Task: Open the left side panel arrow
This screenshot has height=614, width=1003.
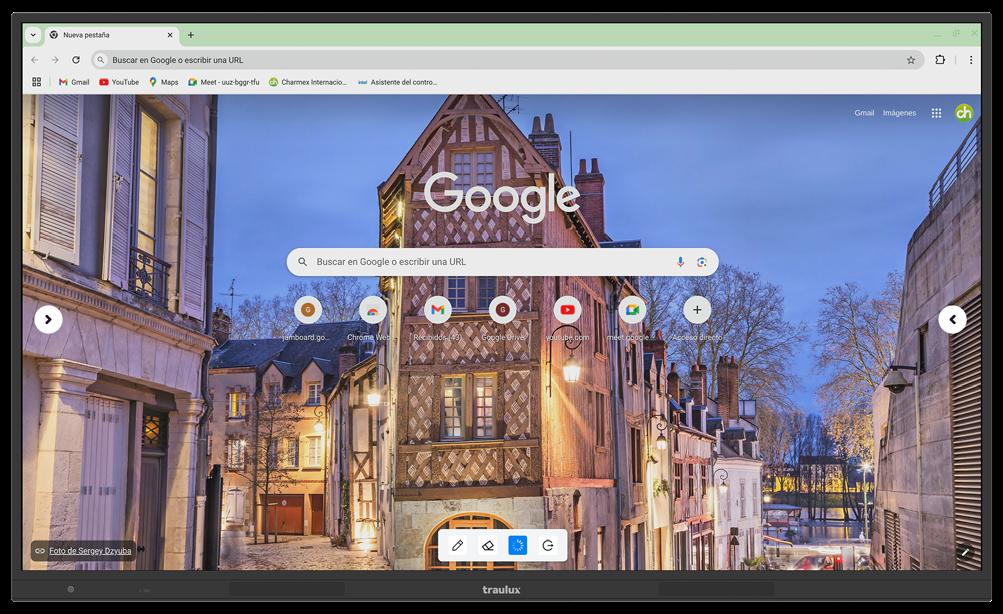Action: click(x=48, y=319)
